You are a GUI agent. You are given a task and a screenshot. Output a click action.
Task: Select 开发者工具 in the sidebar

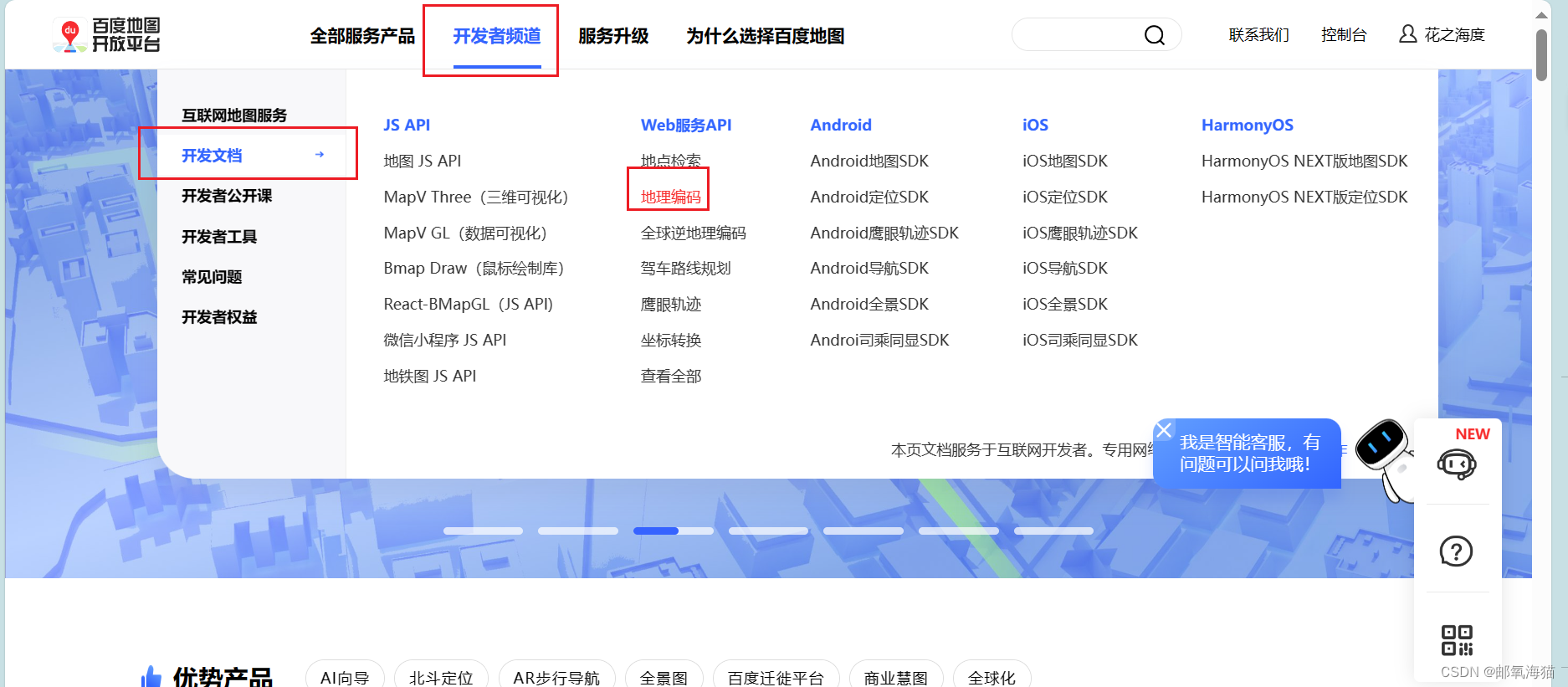point(219,237)
